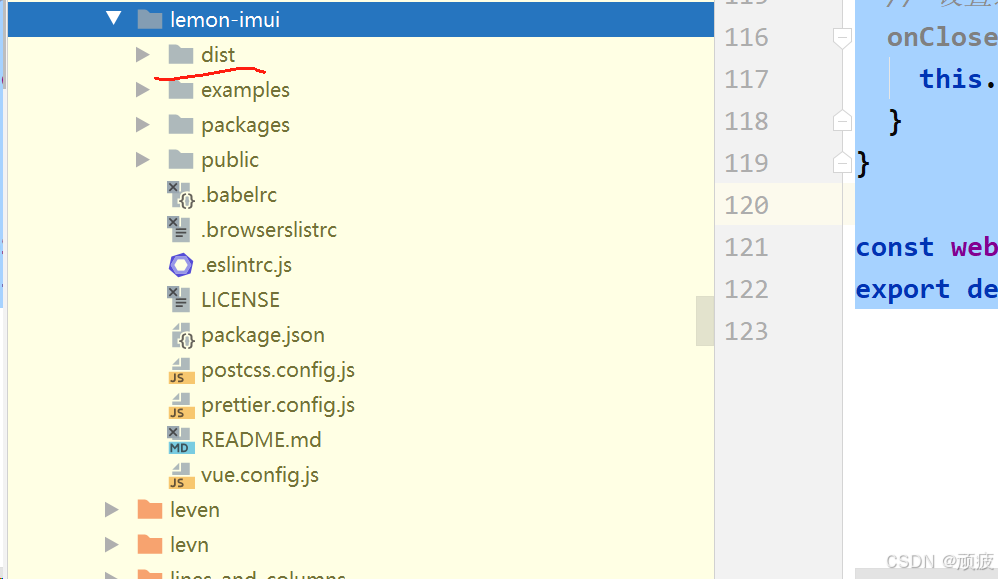This screenshot has width=998, height=579.
Task: Select the ESLint icon next to .eslintrc.js
Action: click(x=180, y=264)
